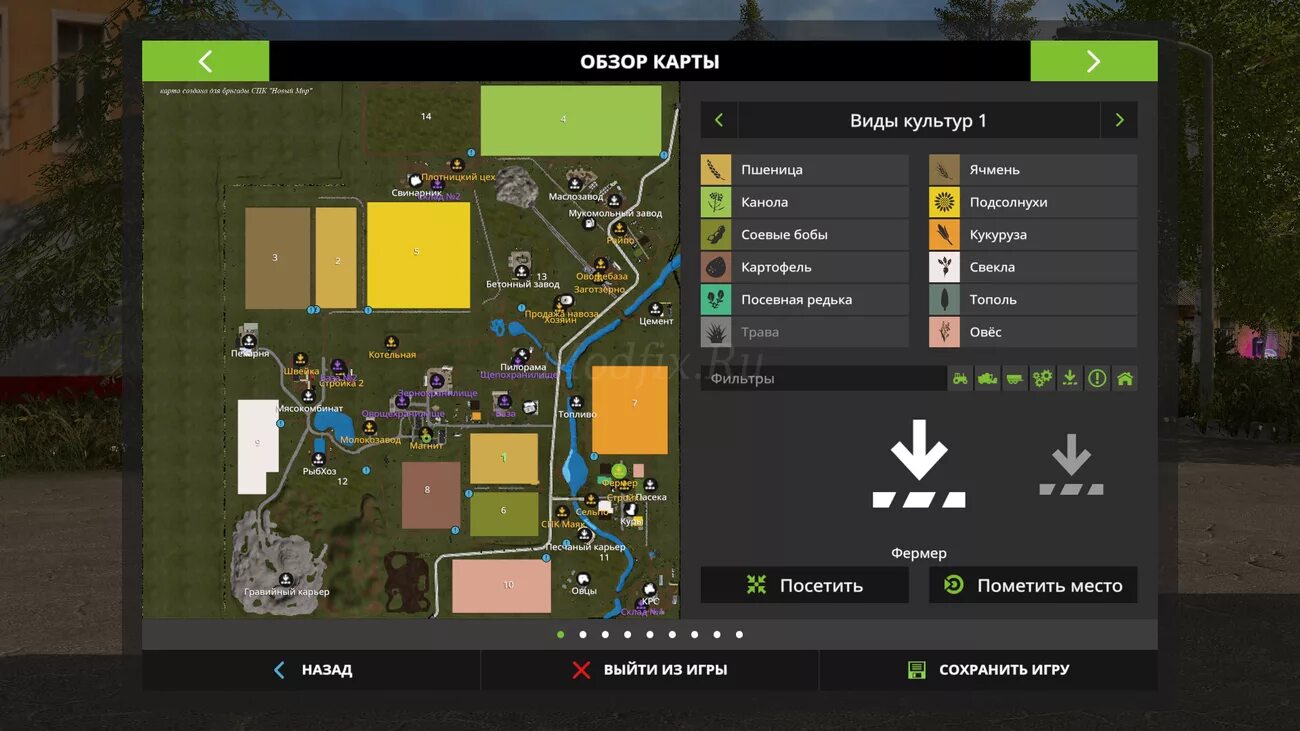Toggle Посевная редька crop row

(805, 300)
